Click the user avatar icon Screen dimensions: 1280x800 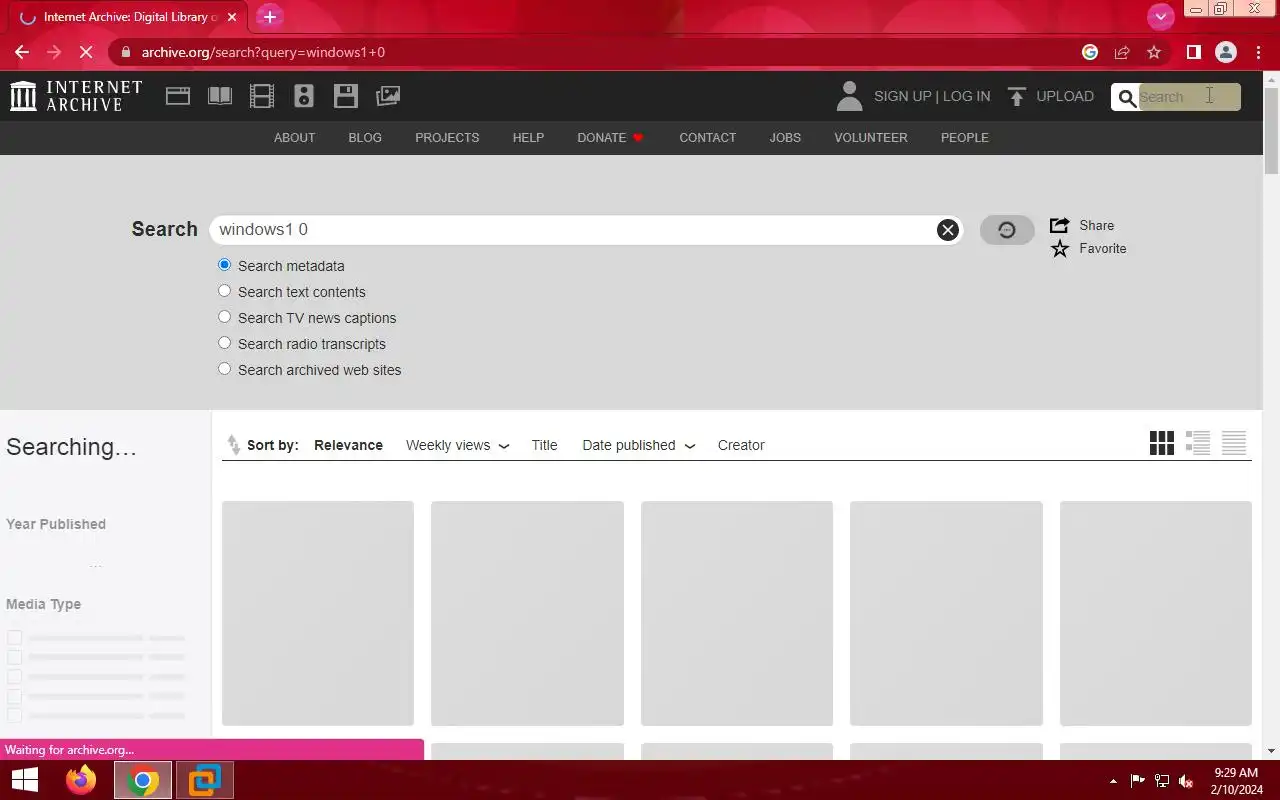(849, 96)
